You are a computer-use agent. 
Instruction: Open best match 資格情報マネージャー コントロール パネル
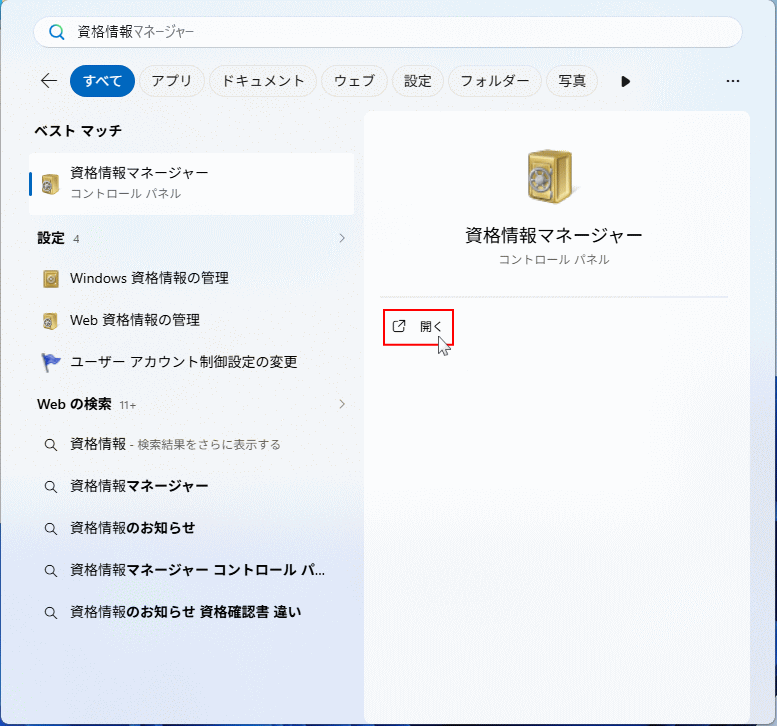[x=191, y=184]
